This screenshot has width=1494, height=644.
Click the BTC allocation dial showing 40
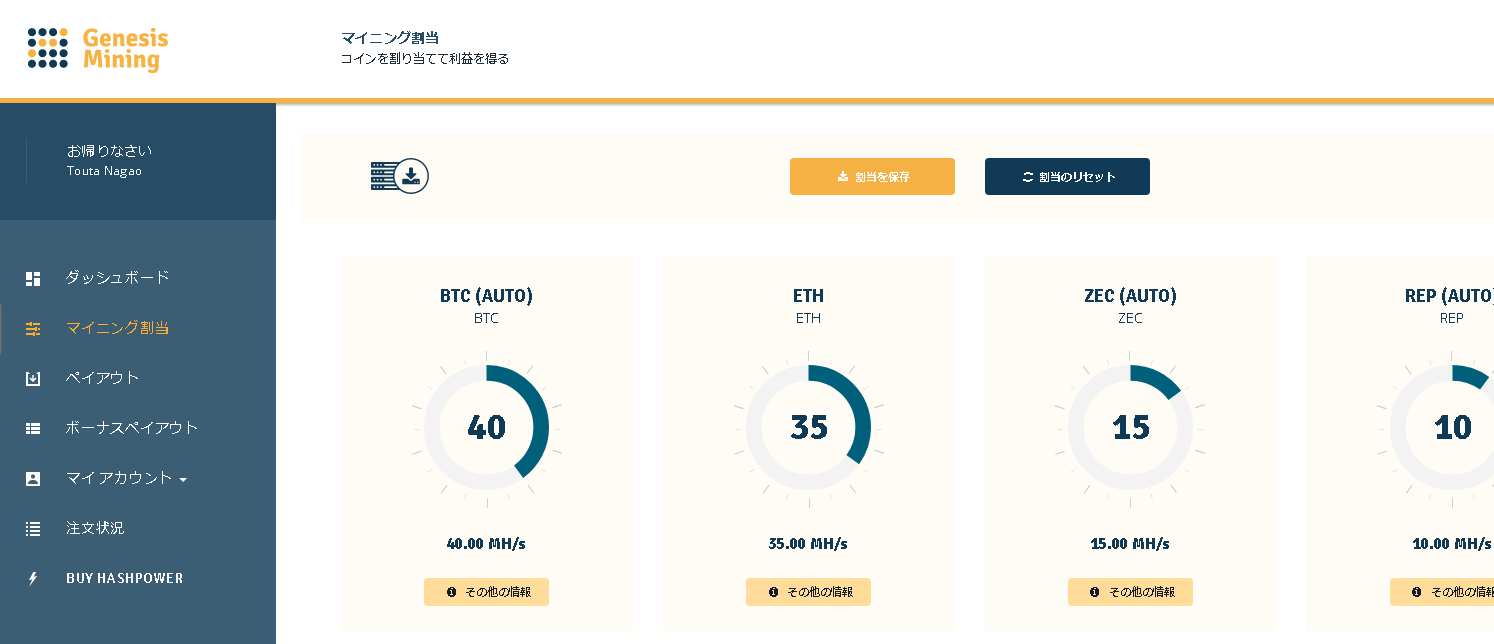point(486,427)
